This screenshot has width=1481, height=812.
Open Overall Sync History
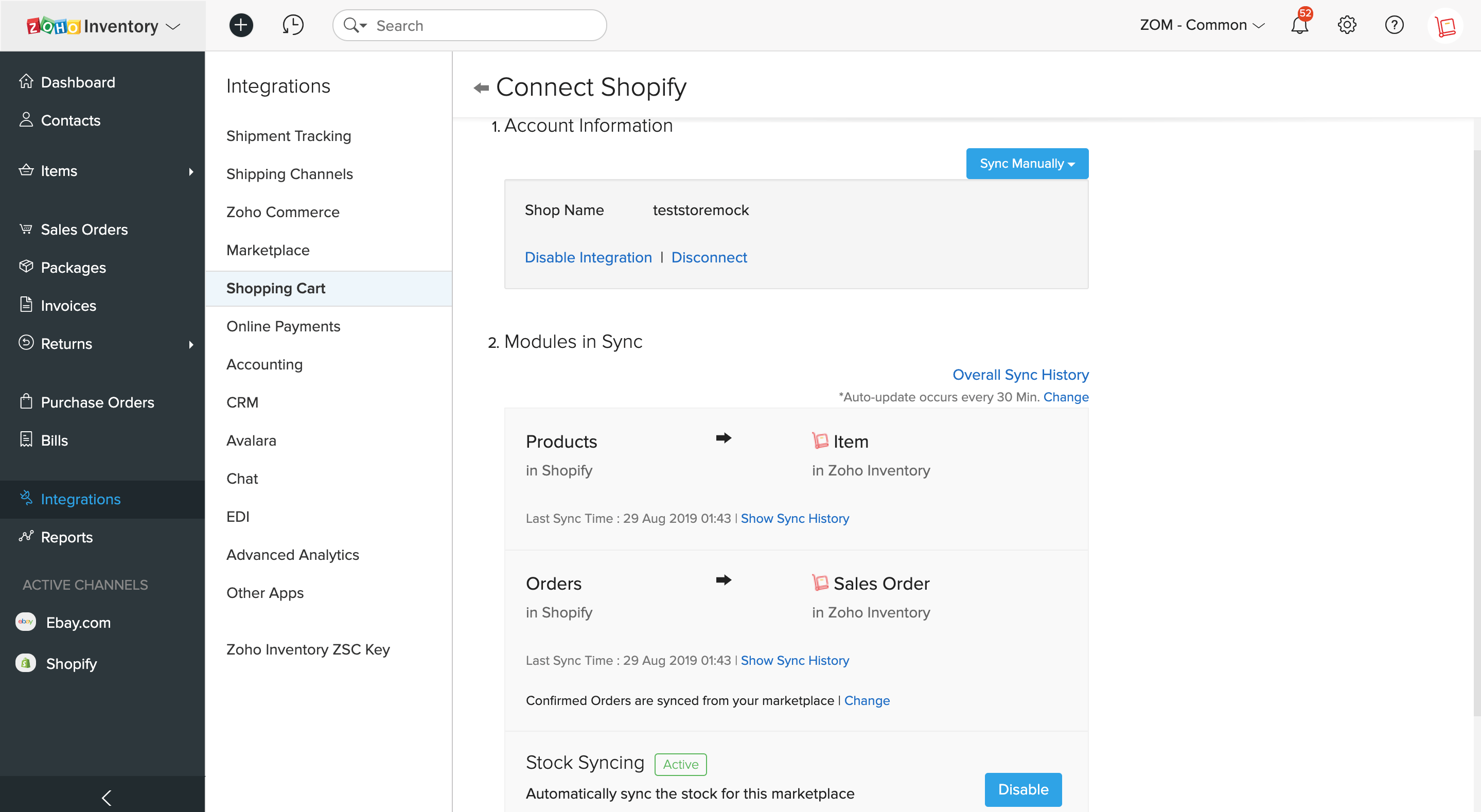tap(1020, 375)
